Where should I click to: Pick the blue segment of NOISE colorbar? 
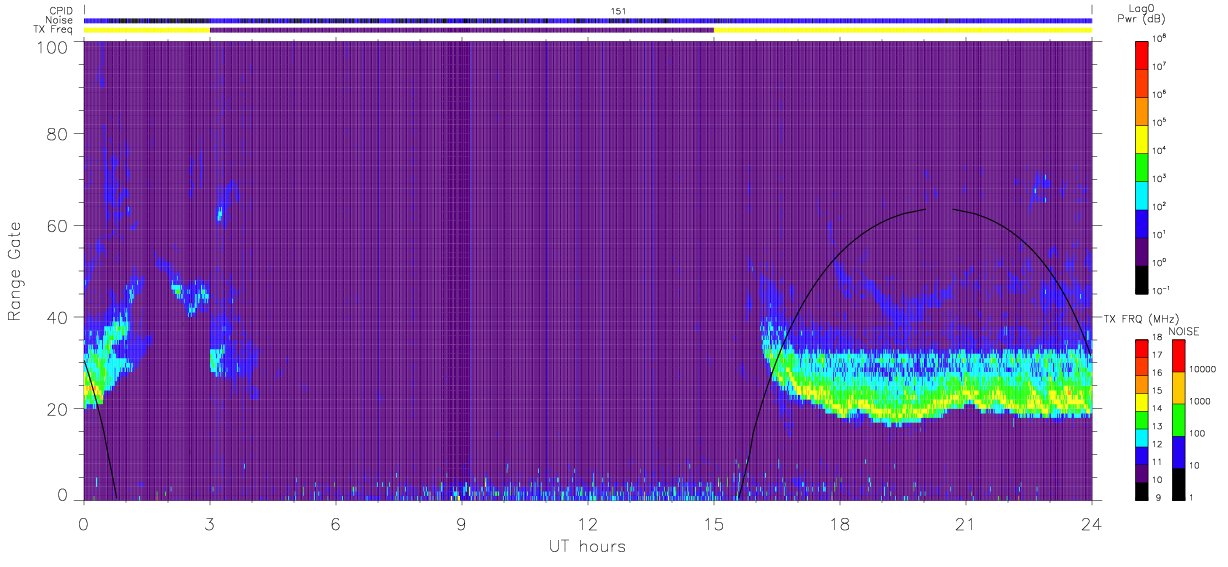point(1179,451)
